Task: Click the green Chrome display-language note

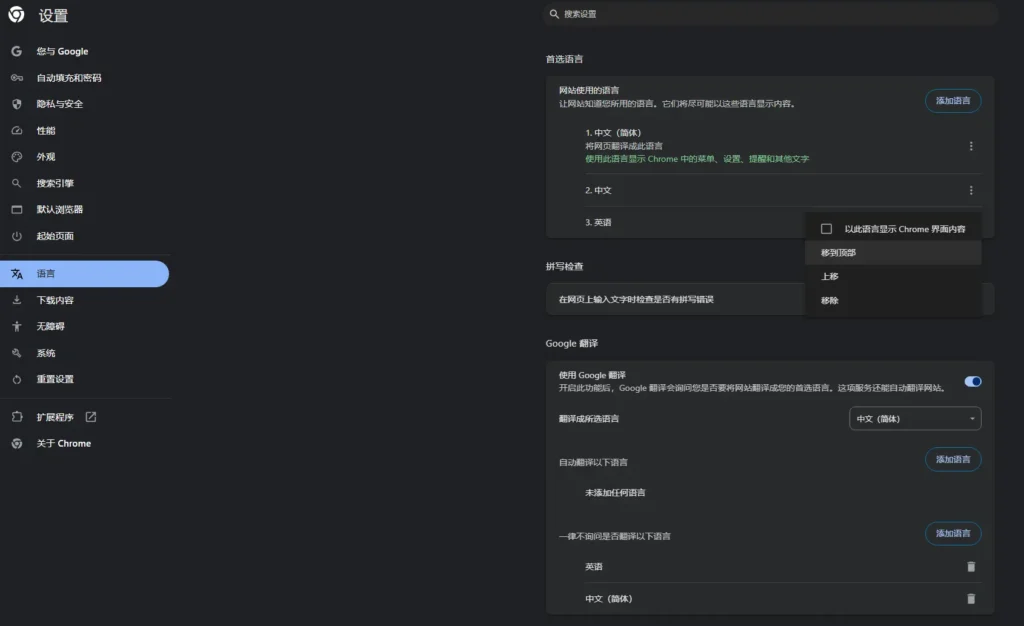Action: coord(697,159)
